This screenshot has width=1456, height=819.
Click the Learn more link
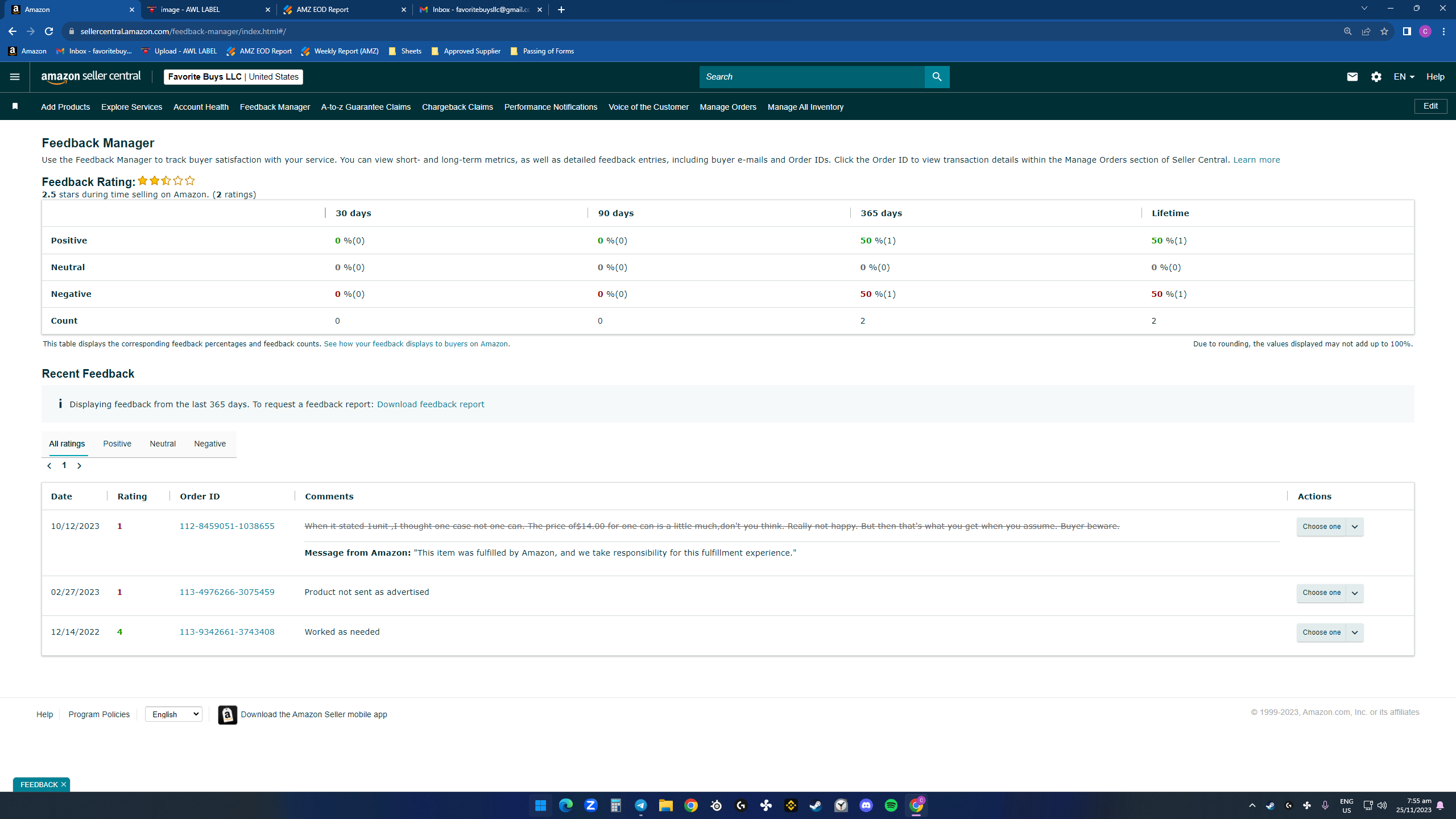[x=1256, y=160]
